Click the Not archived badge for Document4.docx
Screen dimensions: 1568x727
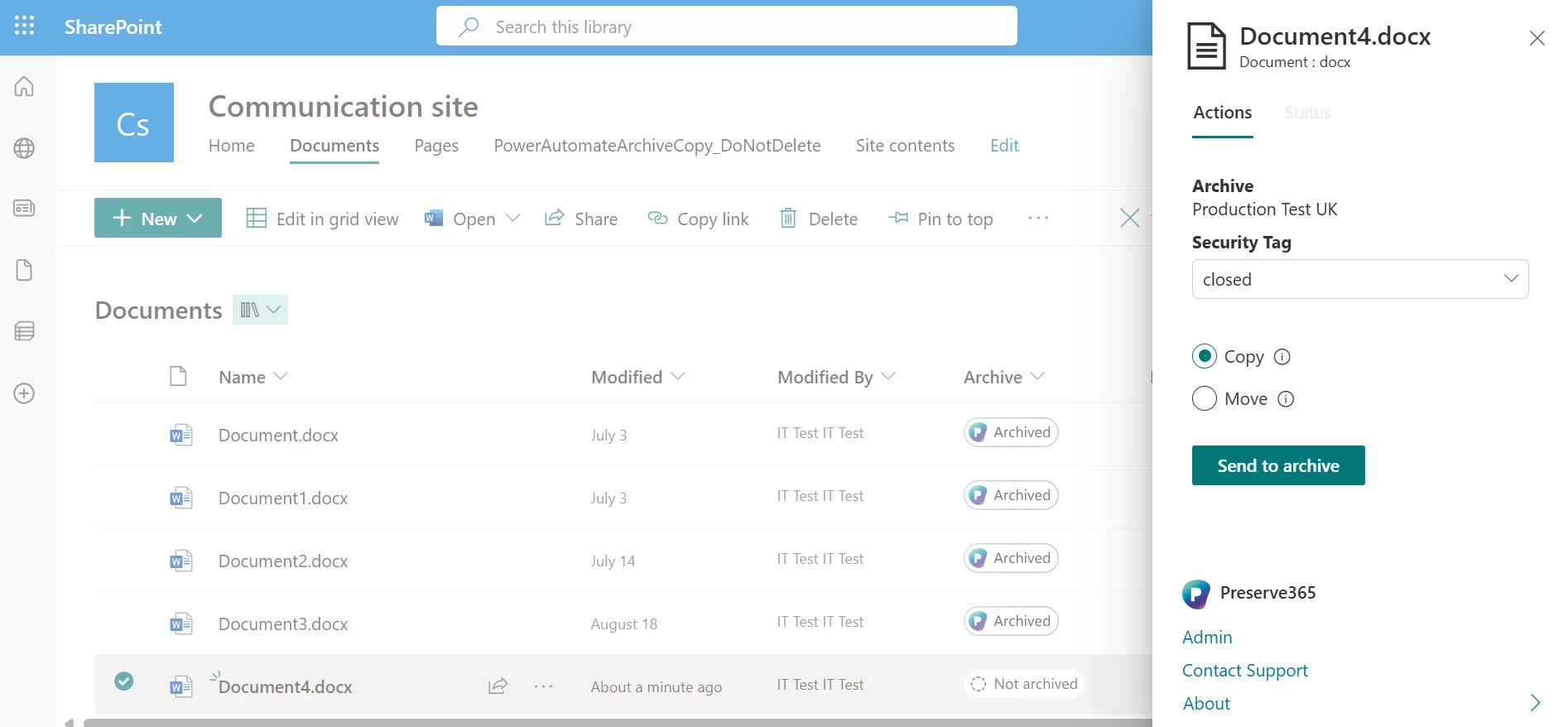1025,684
